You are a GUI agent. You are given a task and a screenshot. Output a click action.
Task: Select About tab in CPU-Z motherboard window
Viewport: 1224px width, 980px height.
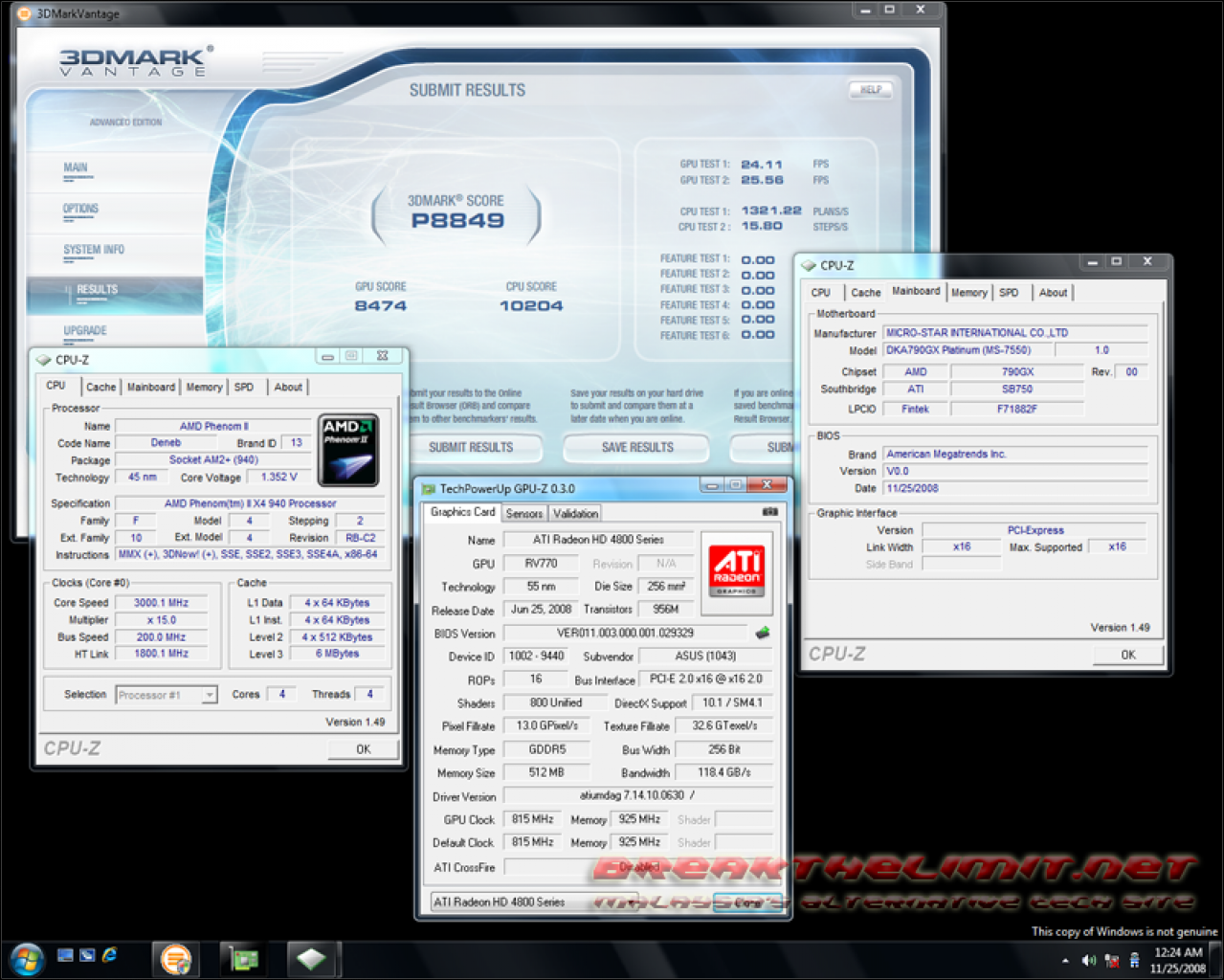coord(1053,293)
